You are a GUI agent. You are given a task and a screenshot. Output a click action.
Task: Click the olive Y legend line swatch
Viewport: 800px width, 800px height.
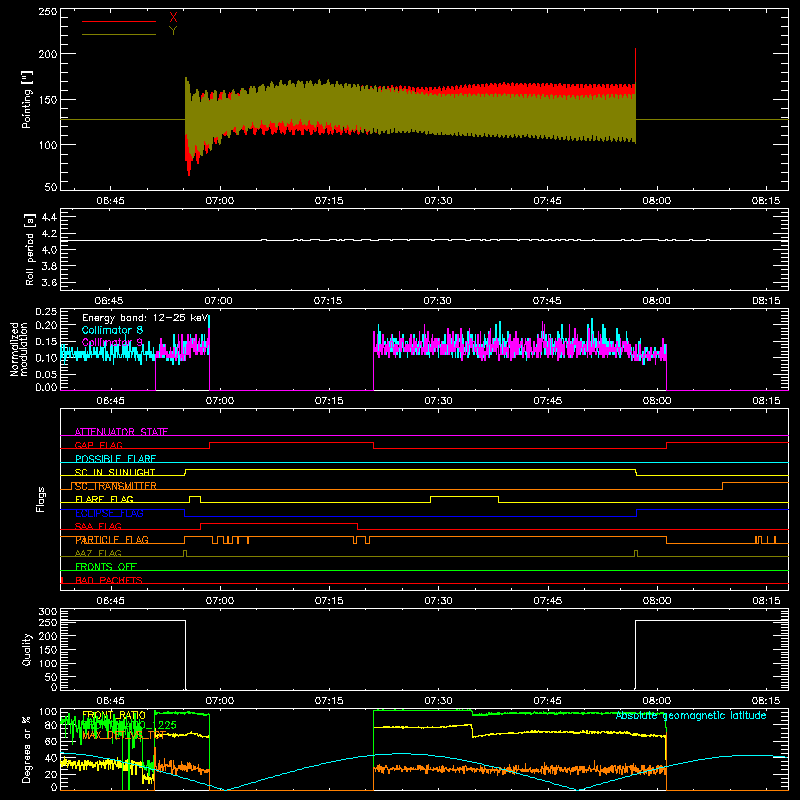[119, 34]
